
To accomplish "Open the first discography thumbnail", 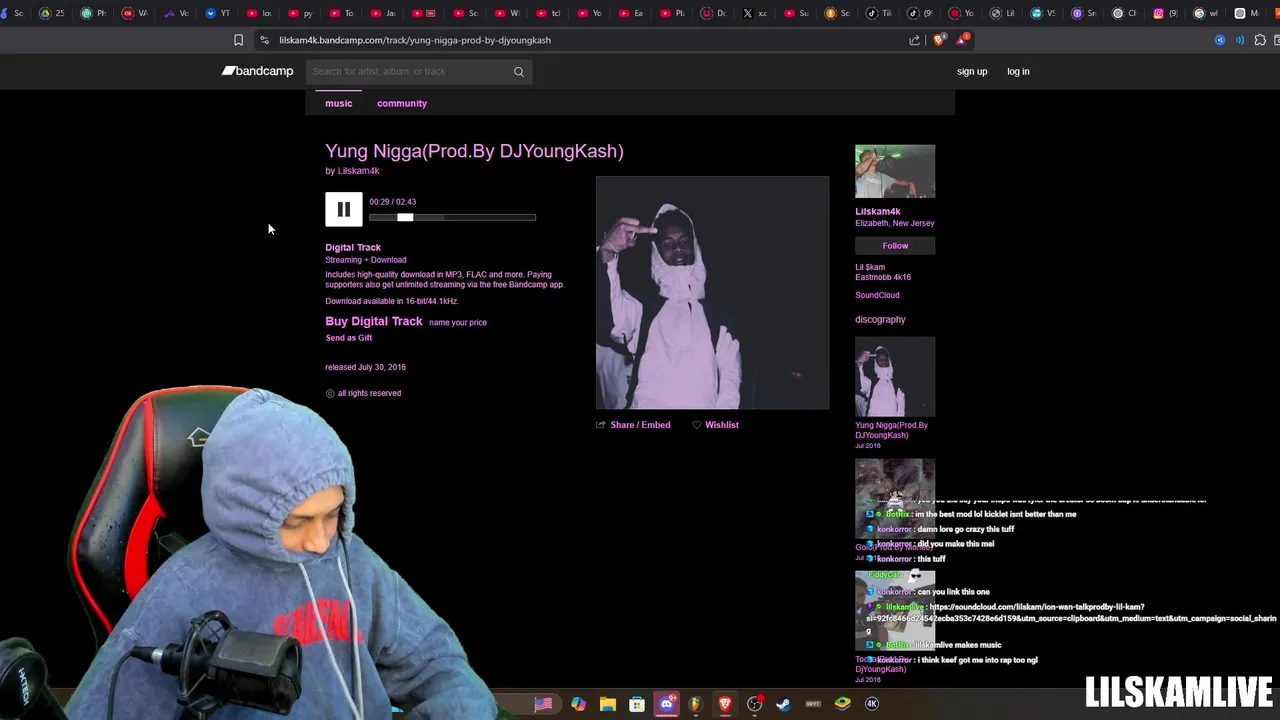I will 895,377.
